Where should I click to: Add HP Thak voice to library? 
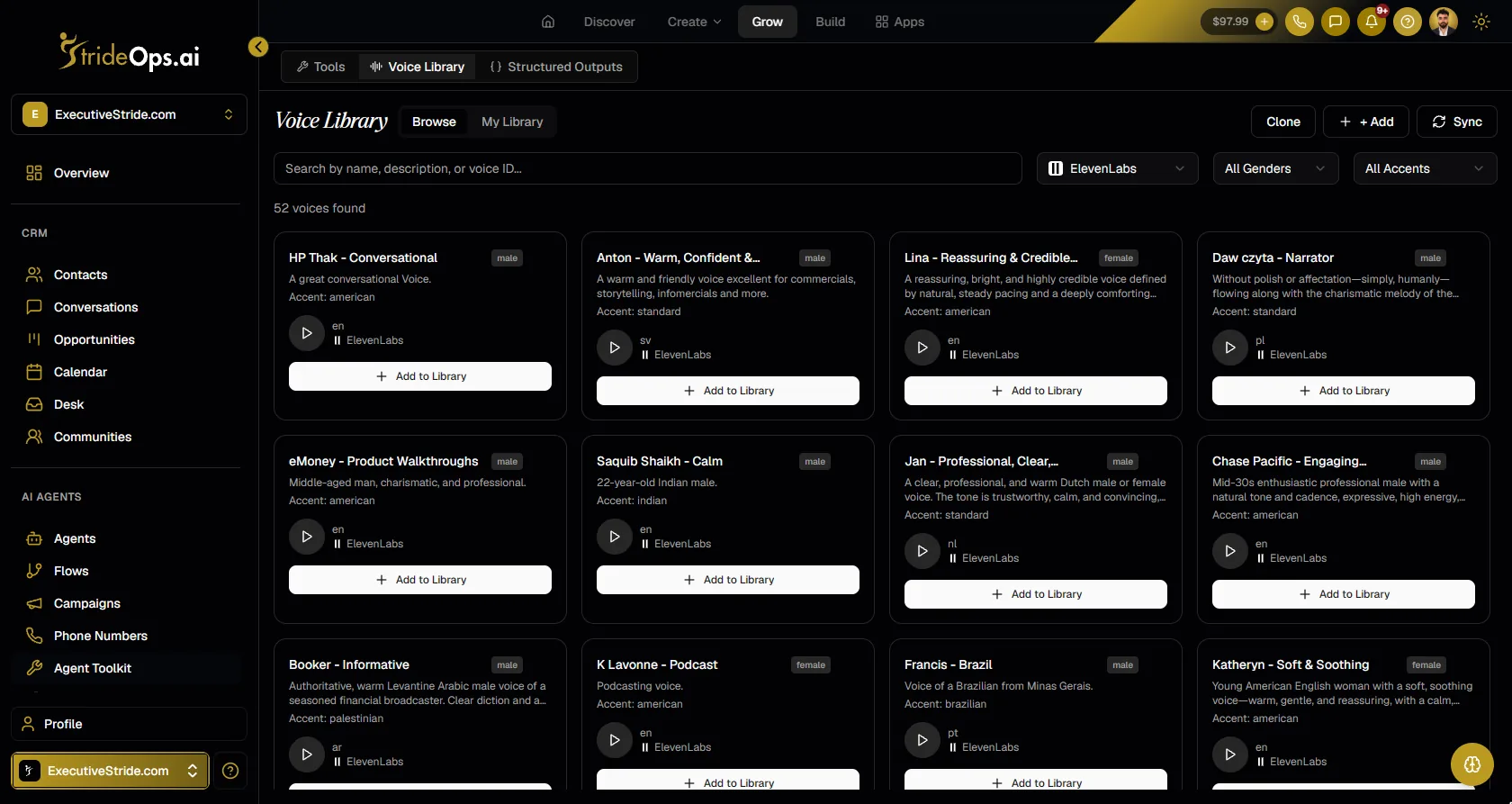pos(420,376)
